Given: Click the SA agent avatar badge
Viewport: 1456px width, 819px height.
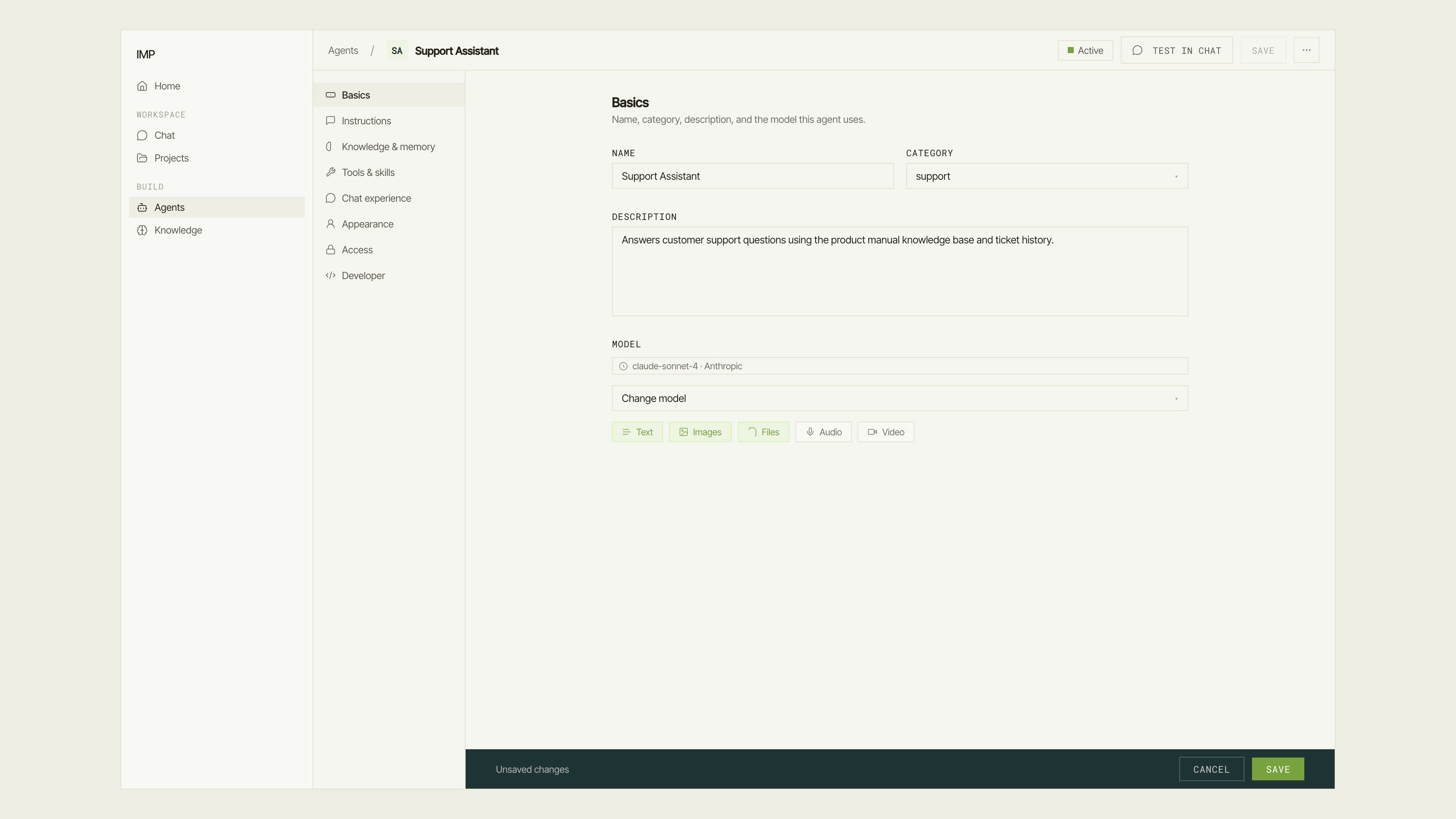Looking at the screenshot, I should coord(397,51).
